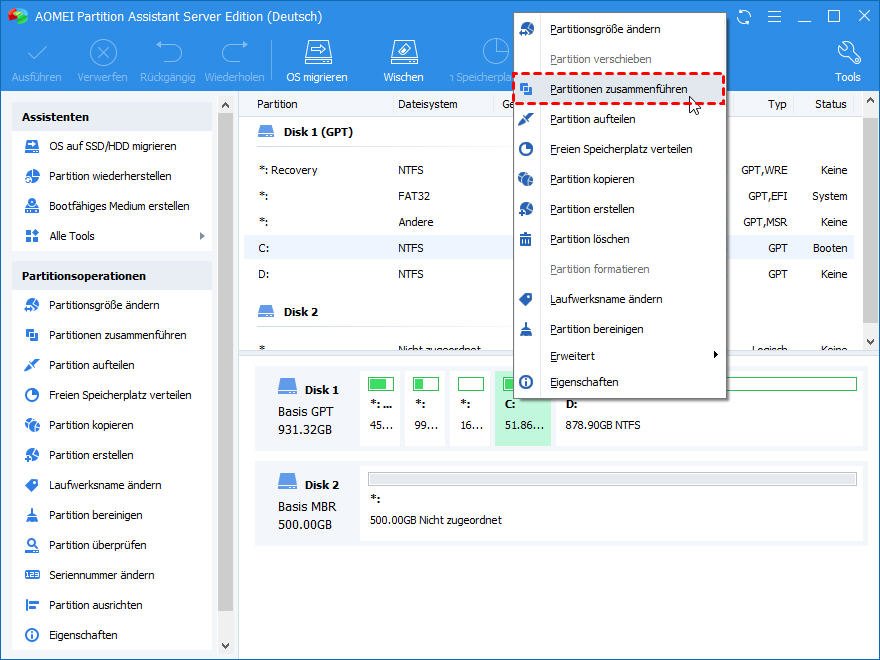880x660 pixels.
Task: Click Partition löschen trash icon in context menu
Action: [x=526, y=239]
